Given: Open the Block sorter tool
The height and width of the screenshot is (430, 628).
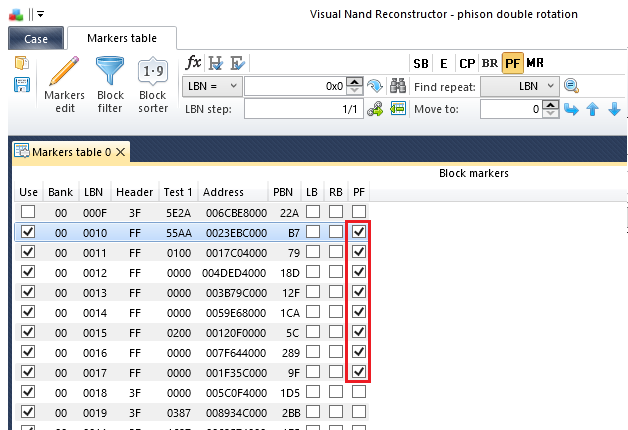Looking at the screenshot, I should pyautogui.click(x=153, y=85).
